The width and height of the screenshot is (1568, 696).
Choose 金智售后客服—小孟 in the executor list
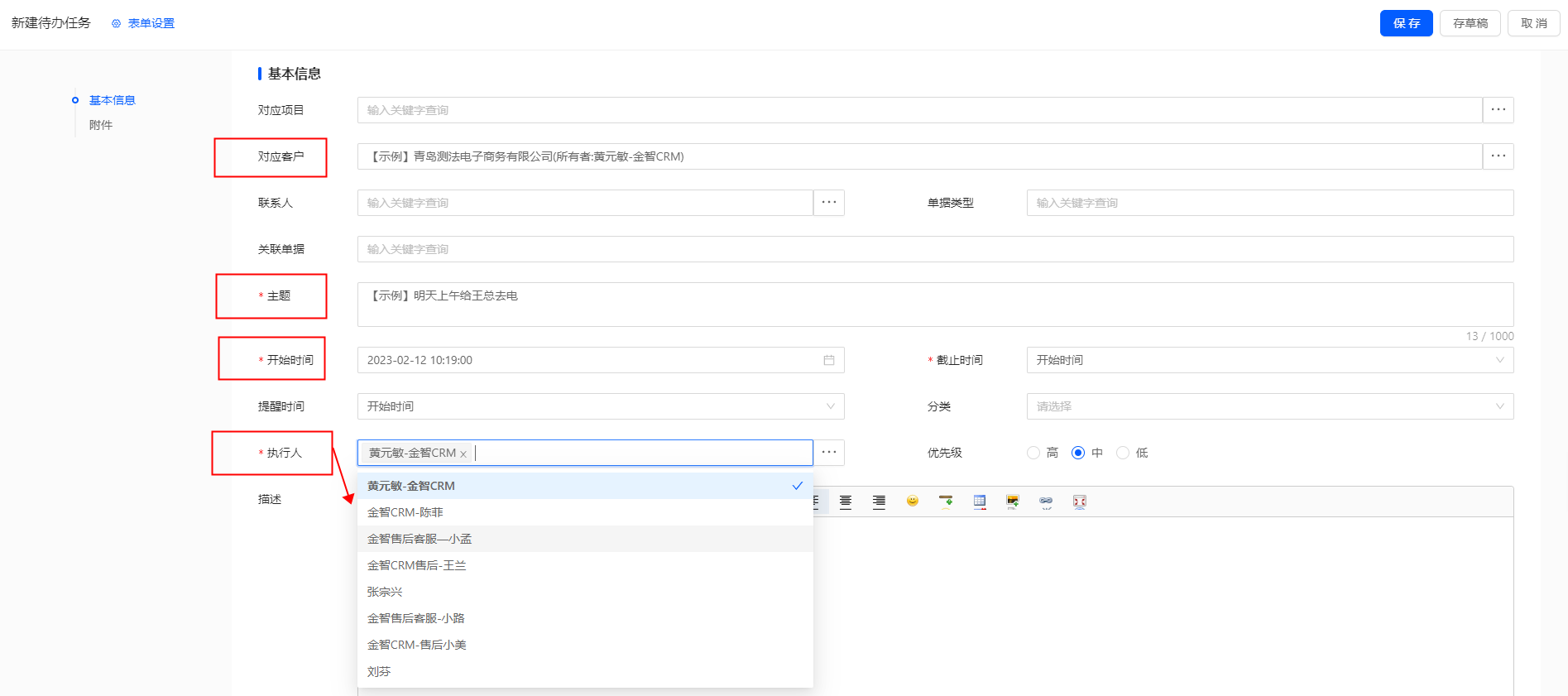(x=585, y=539)
